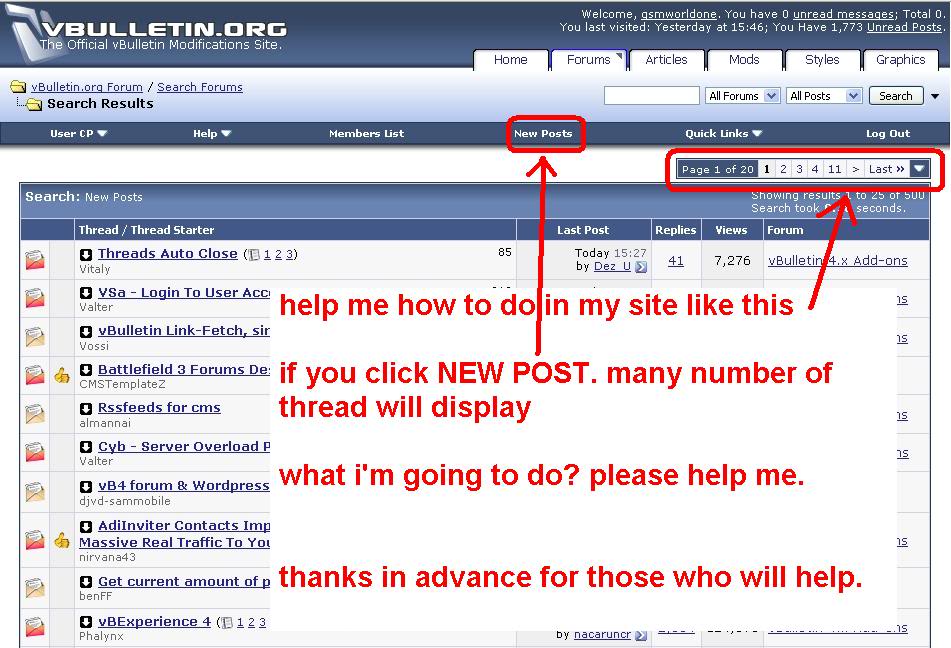Click the download arrow icon before Rssfeeds for cms

coord(86,408)
